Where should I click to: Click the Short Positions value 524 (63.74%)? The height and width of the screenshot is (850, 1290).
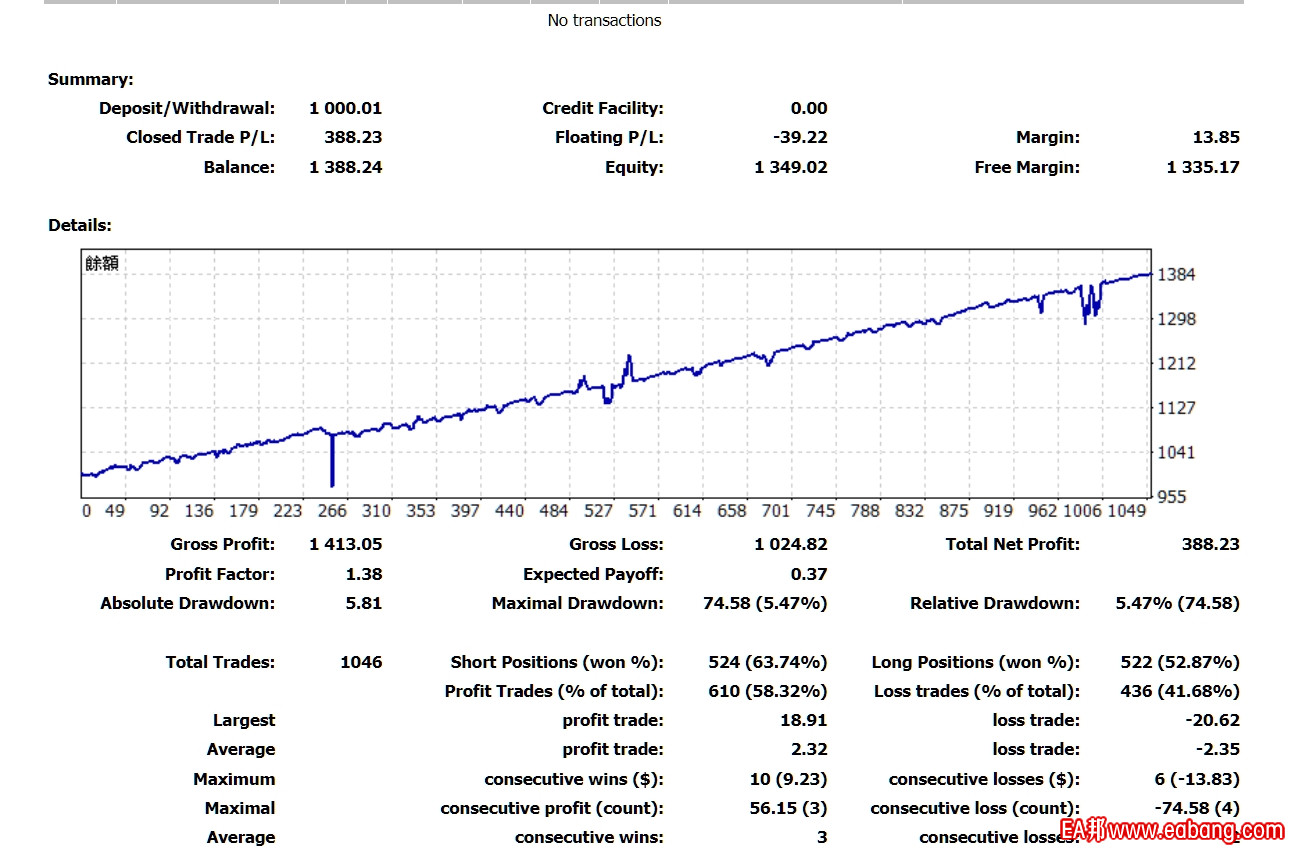(x=768, y=662)
